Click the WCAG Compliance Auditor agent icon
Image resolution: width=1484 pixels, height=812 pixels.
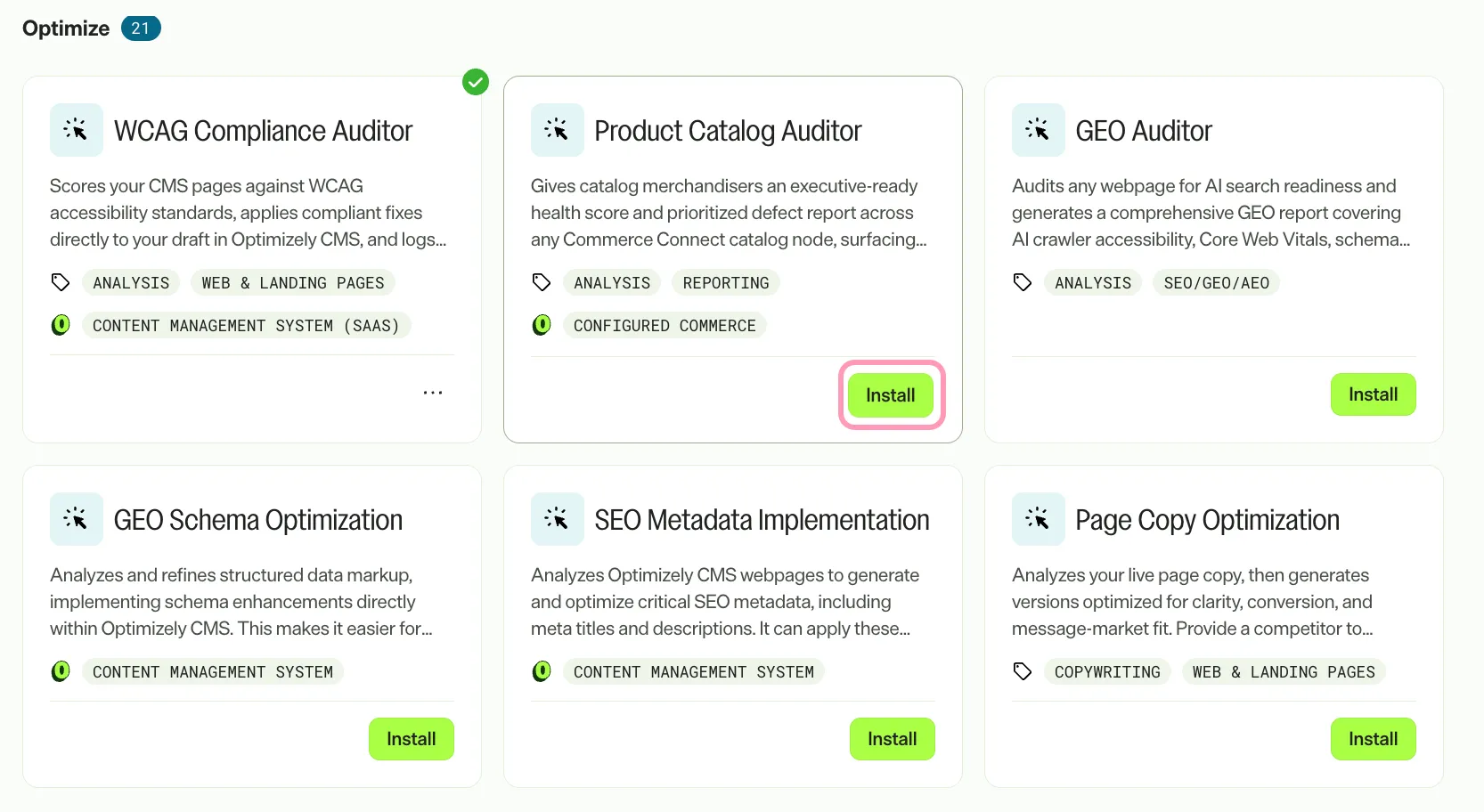77,130
